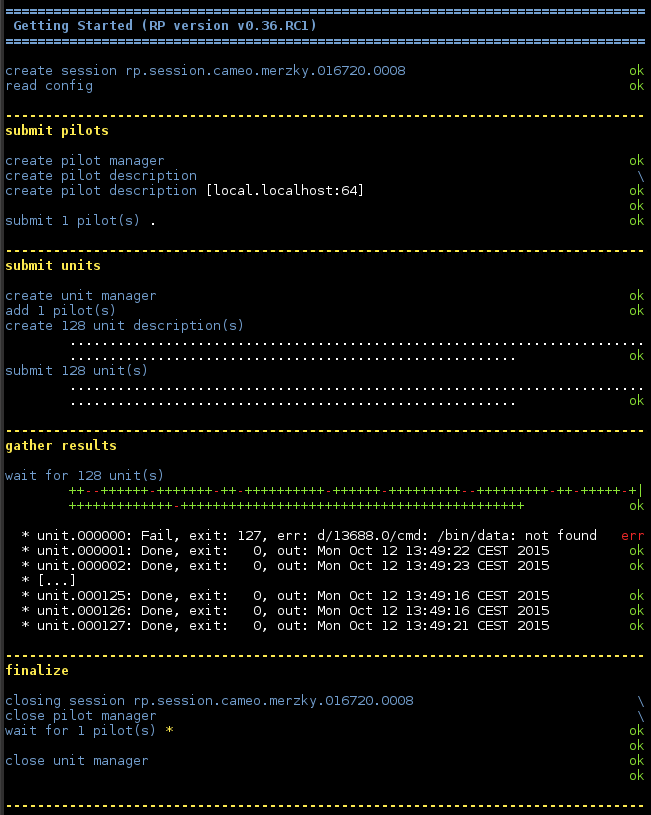
Task: Click the 'Getting Started (RP version v0.36.RC1)' title
Action: [x=165, y=25]
